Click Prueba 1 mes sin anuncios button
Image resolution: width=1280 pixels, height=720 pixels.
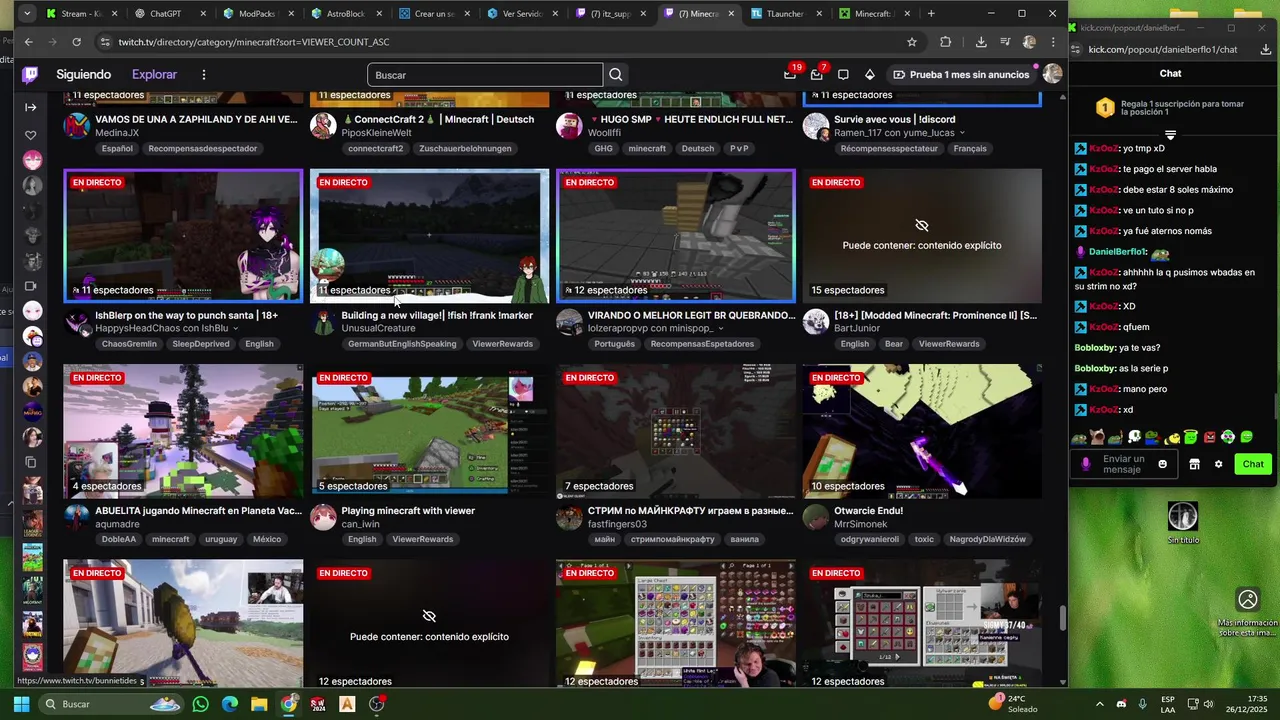coord(961,75)
